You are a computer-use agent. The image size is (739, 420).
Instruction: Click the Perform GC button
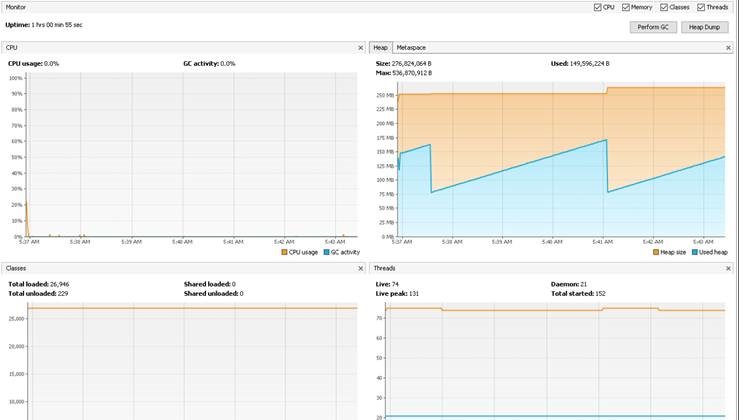click(x=653, y=27)
